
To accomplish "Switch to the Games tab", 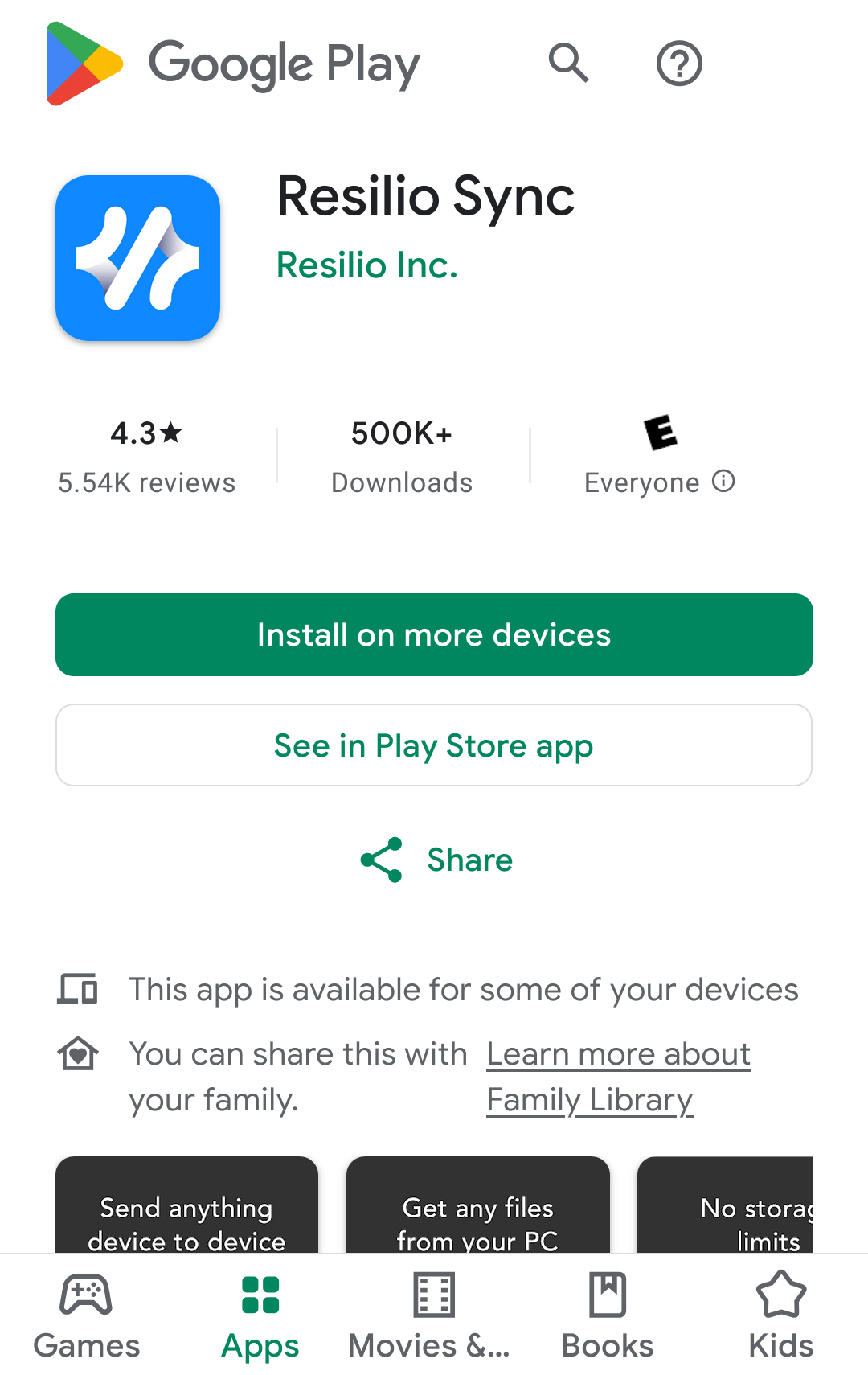I will (x=87, y=1315).
